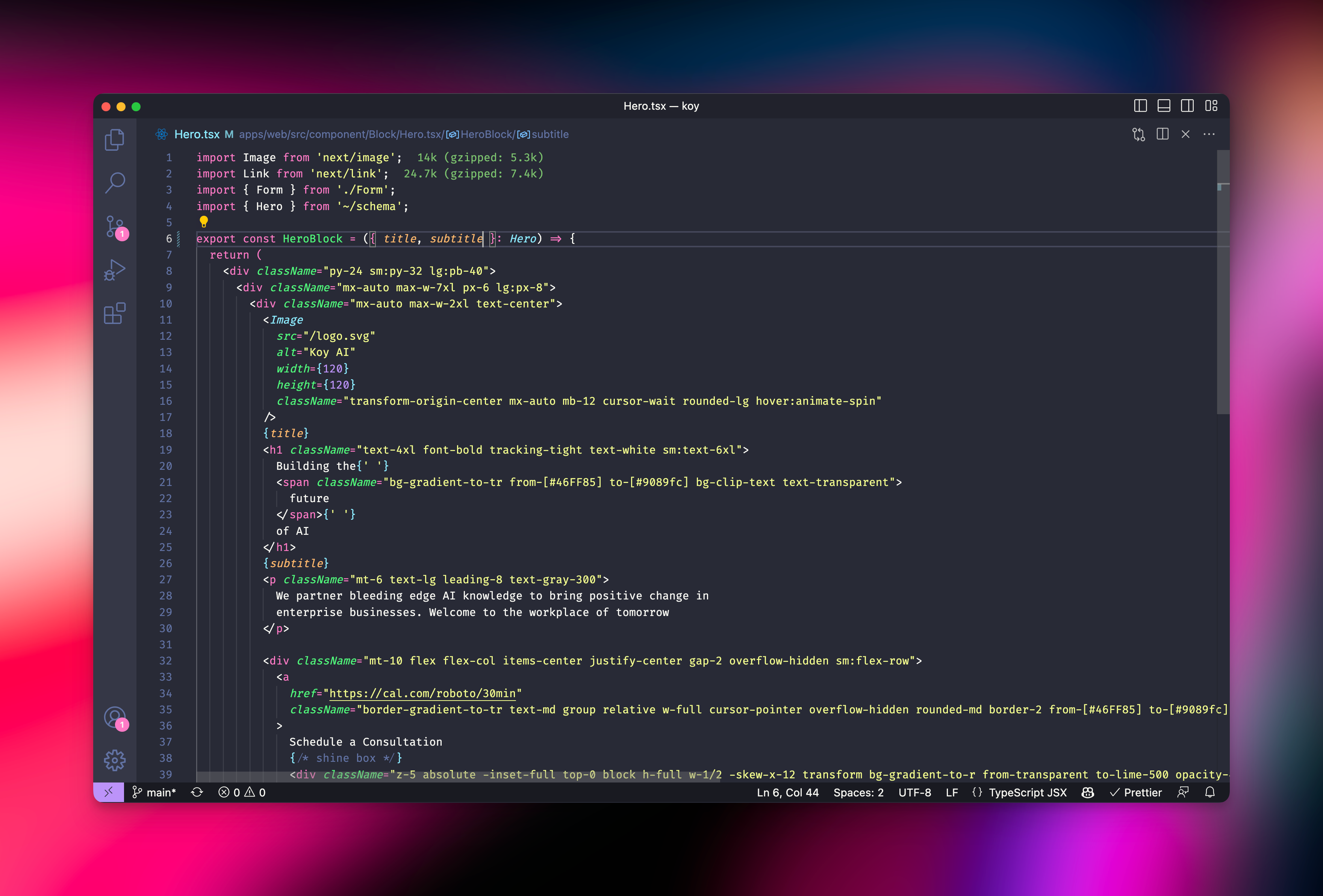Image resolution: width=1323 pixels, height=896 pixels.
Task: Open the Extensions view
Action: pyautogui.click(x=114, y=314)
